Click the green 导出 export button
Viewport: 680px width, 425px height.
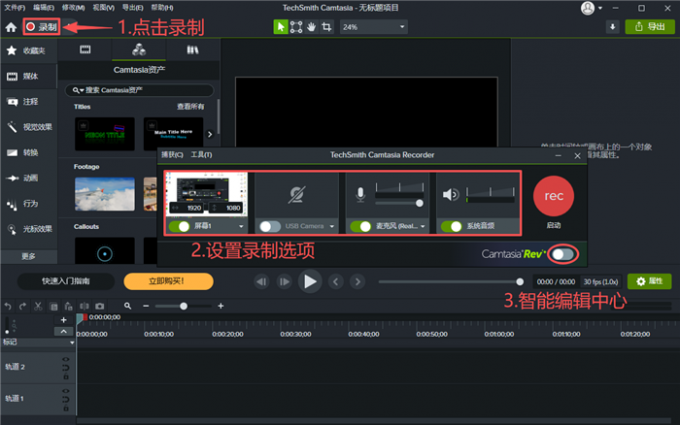650,27
